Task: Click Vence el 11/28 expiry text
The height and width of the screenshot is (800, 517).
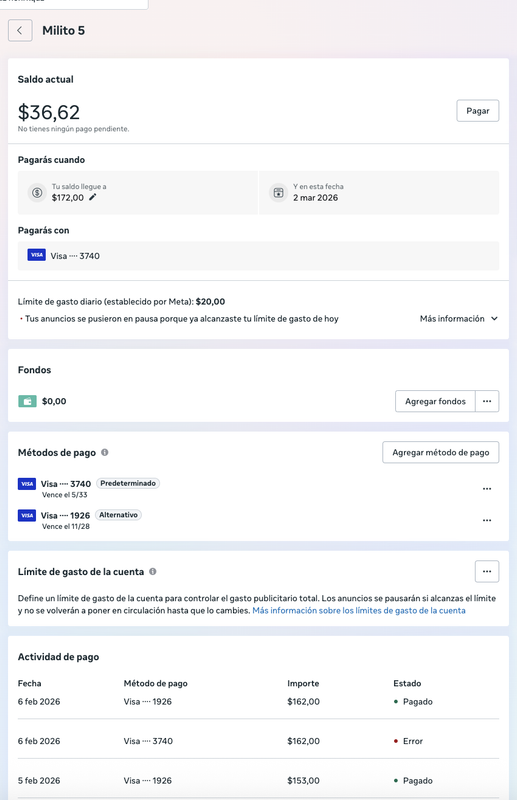Action: (65, 527)
